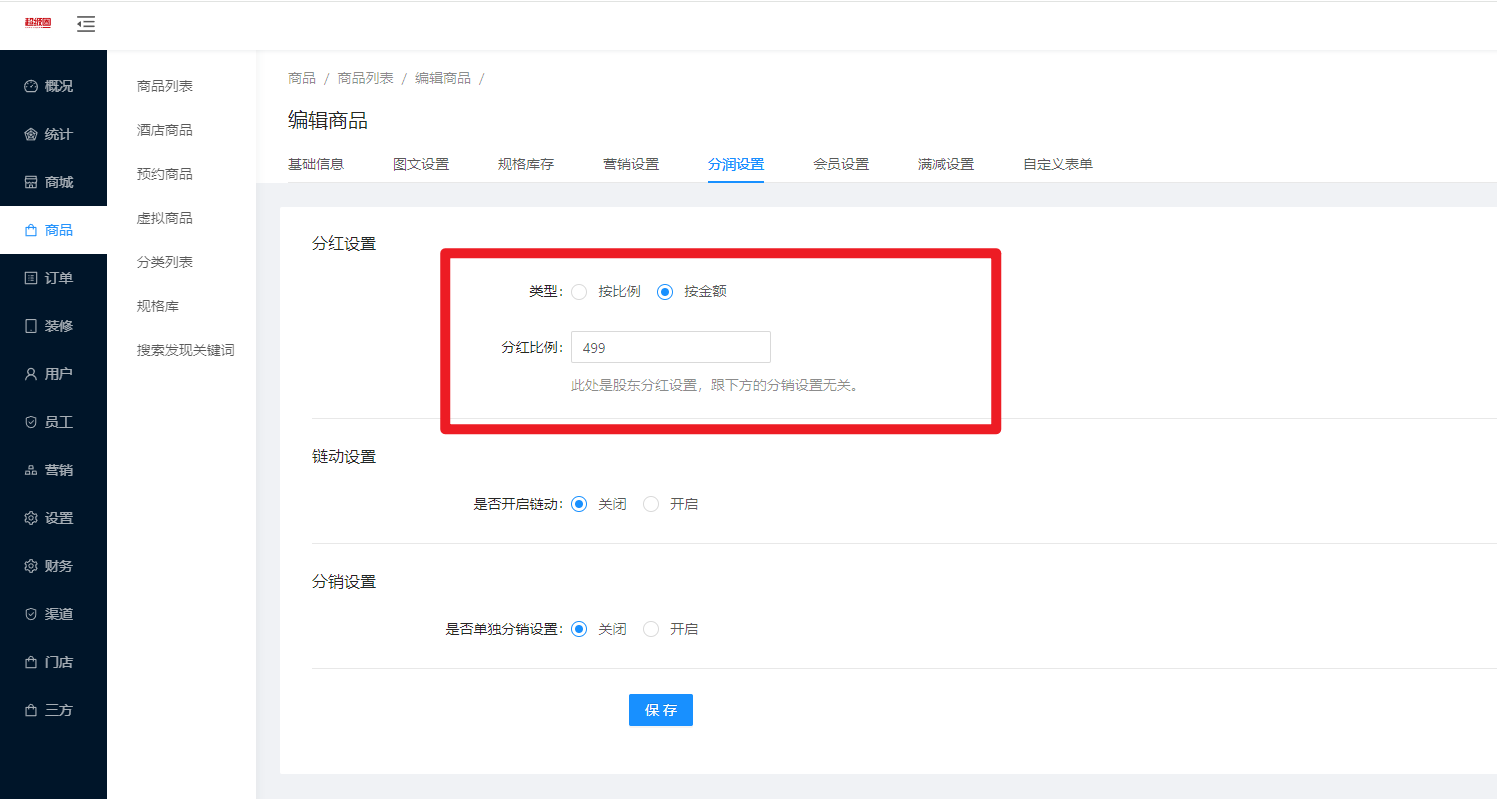This screenshot has width=1497, height=799.
Task: Enable 链动 by selecting 开启 radio
Action: [x=651, y=504]
